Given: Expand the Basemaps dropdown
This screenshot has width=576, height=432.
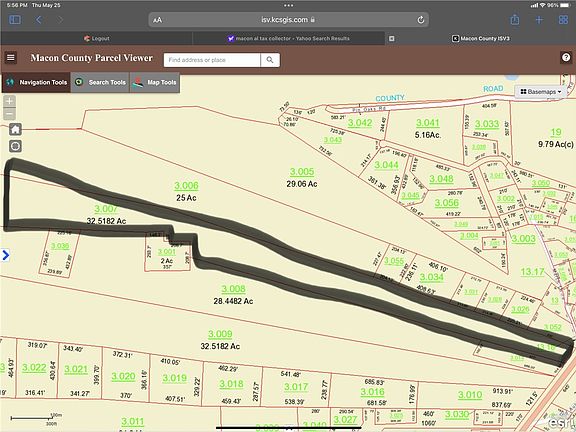Looking at the screenshot, I should click(541, 91).
